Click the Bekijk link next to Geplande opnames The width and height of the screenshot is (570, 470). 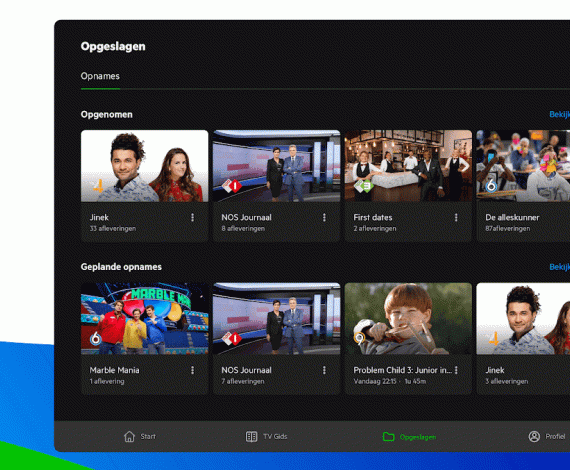pos(559,267)
